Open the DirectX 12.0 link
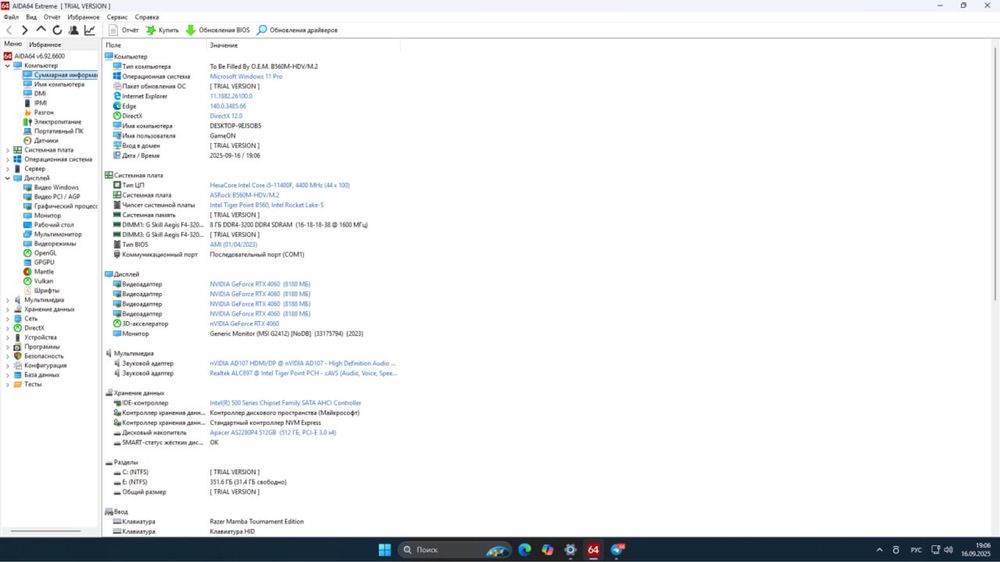1000x562 pixels. pyautogui.click(x=226, y=116)
